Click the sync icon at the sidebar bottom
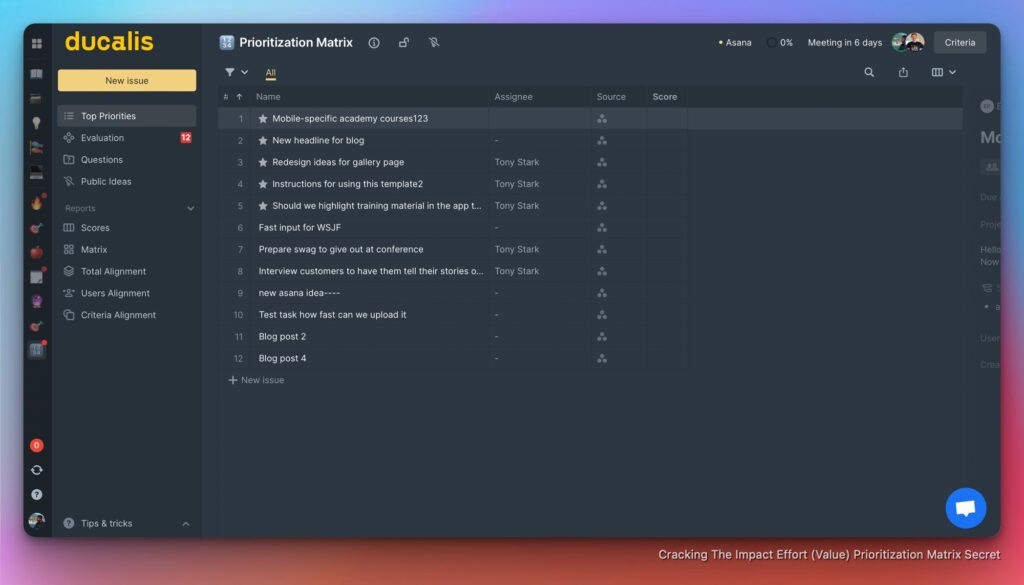 click(36, 469)
